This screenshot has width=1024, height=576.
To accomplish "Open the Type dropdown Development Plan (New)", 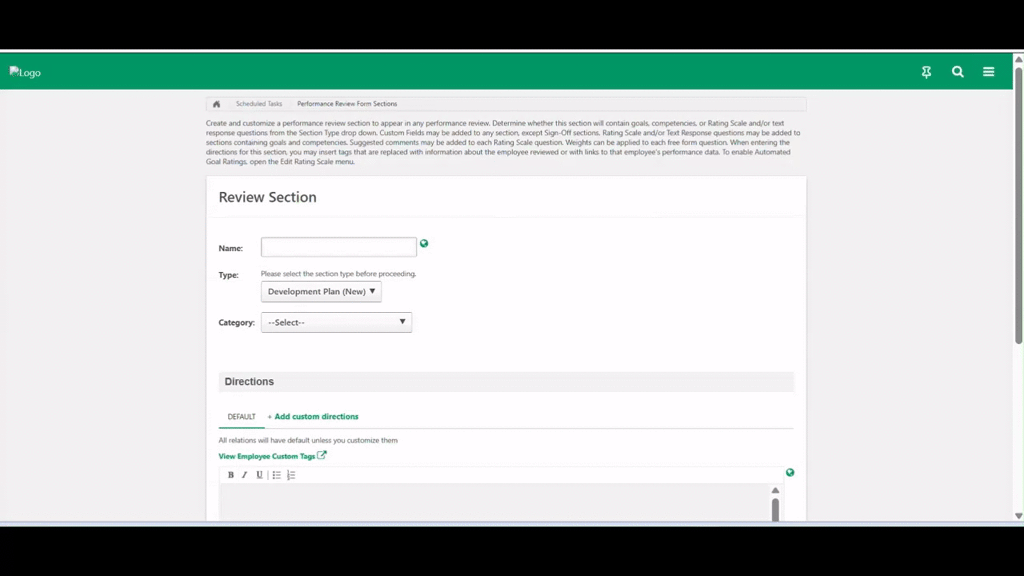I will [321, 291].
